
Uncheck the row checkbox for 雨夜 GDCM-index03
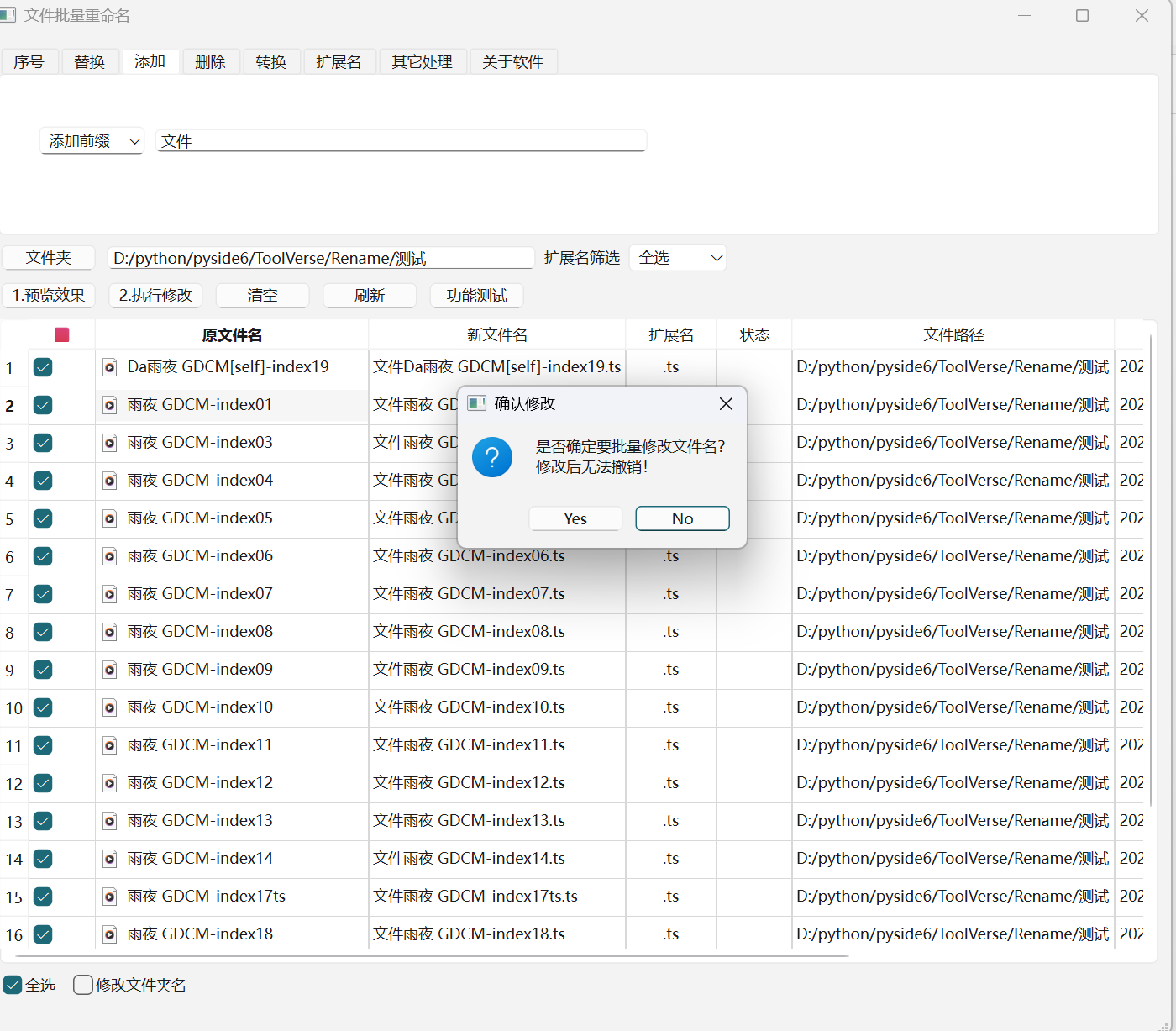click(x=43, y=443)
